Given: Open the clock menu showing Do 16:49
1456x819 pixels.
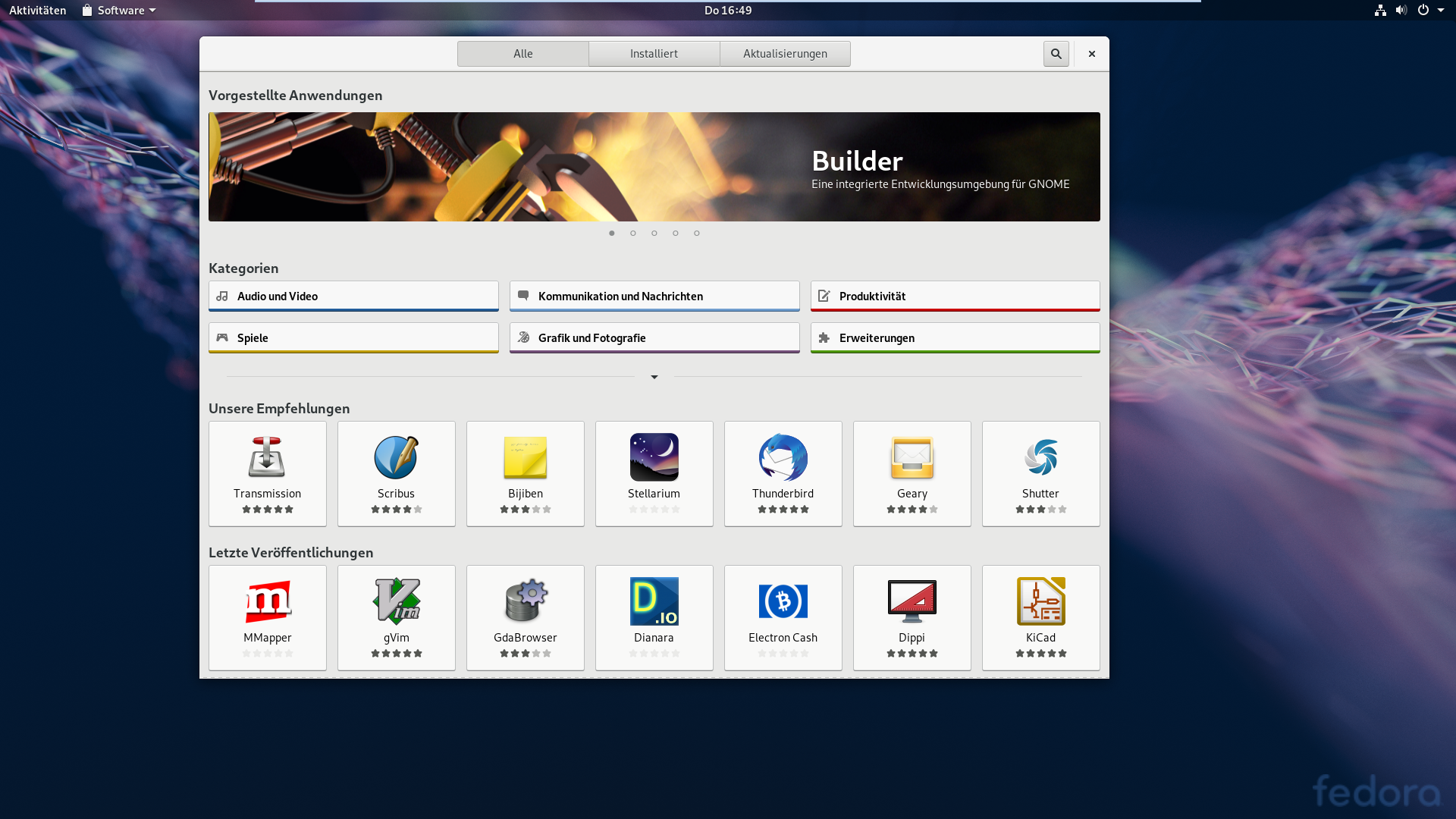Looking at the screenshot, I should (728, 11).
